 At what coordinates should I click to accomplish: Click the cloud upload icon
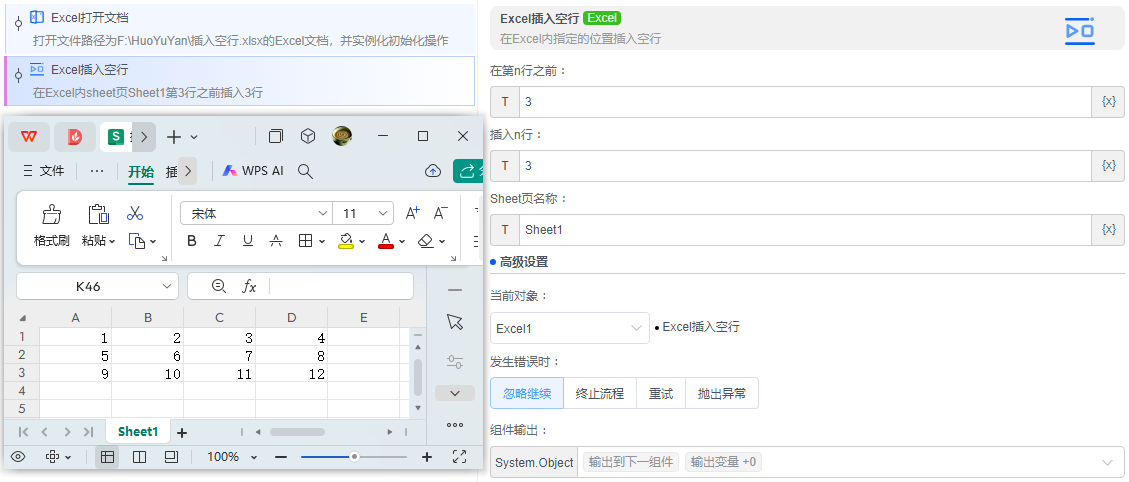[x=433, y=171]
